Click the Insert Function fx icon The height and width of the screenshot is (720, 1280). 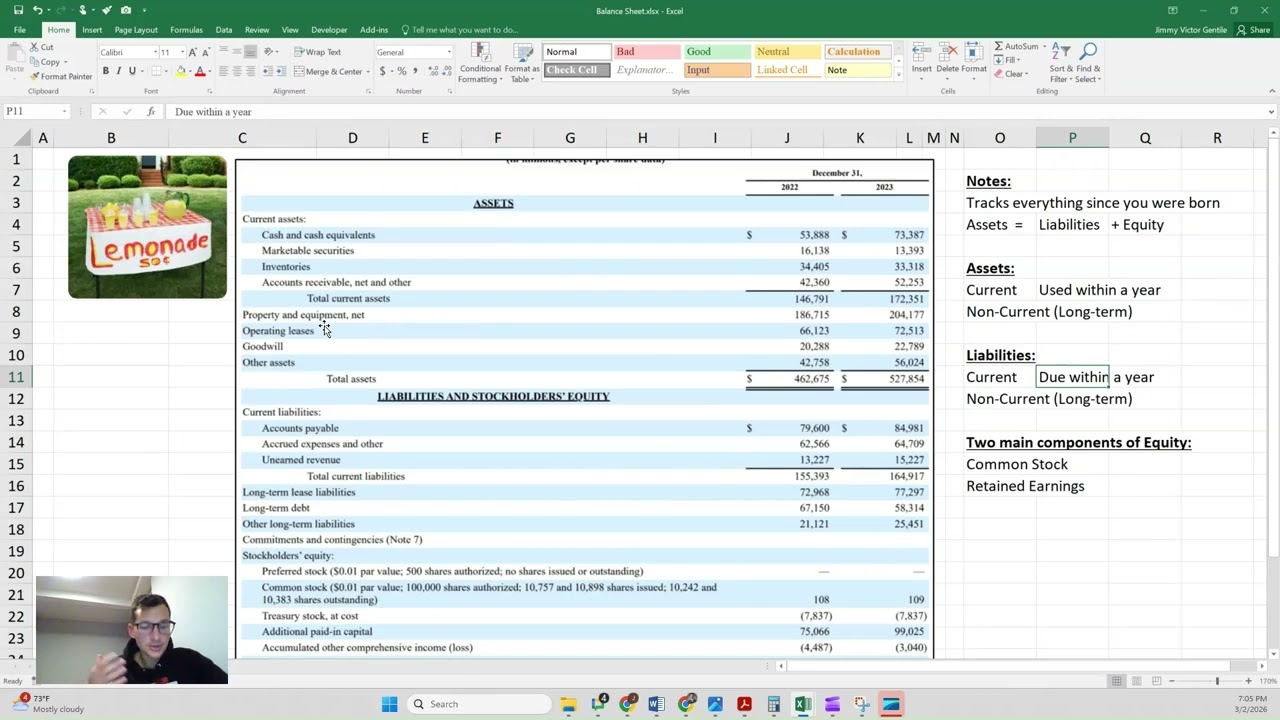[150, 112]
